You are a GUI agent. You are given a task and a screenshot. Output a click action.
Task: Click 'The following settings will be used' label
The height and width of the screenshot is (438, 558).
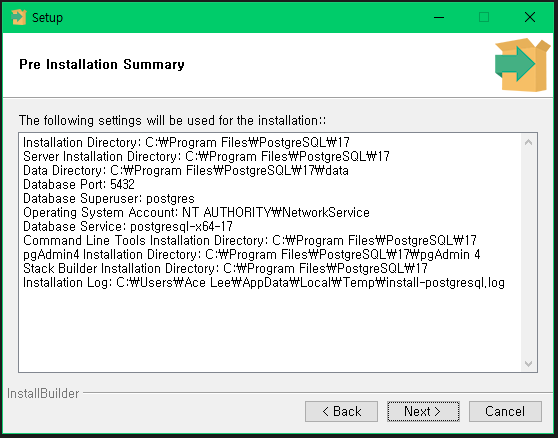tap(172, 121)
